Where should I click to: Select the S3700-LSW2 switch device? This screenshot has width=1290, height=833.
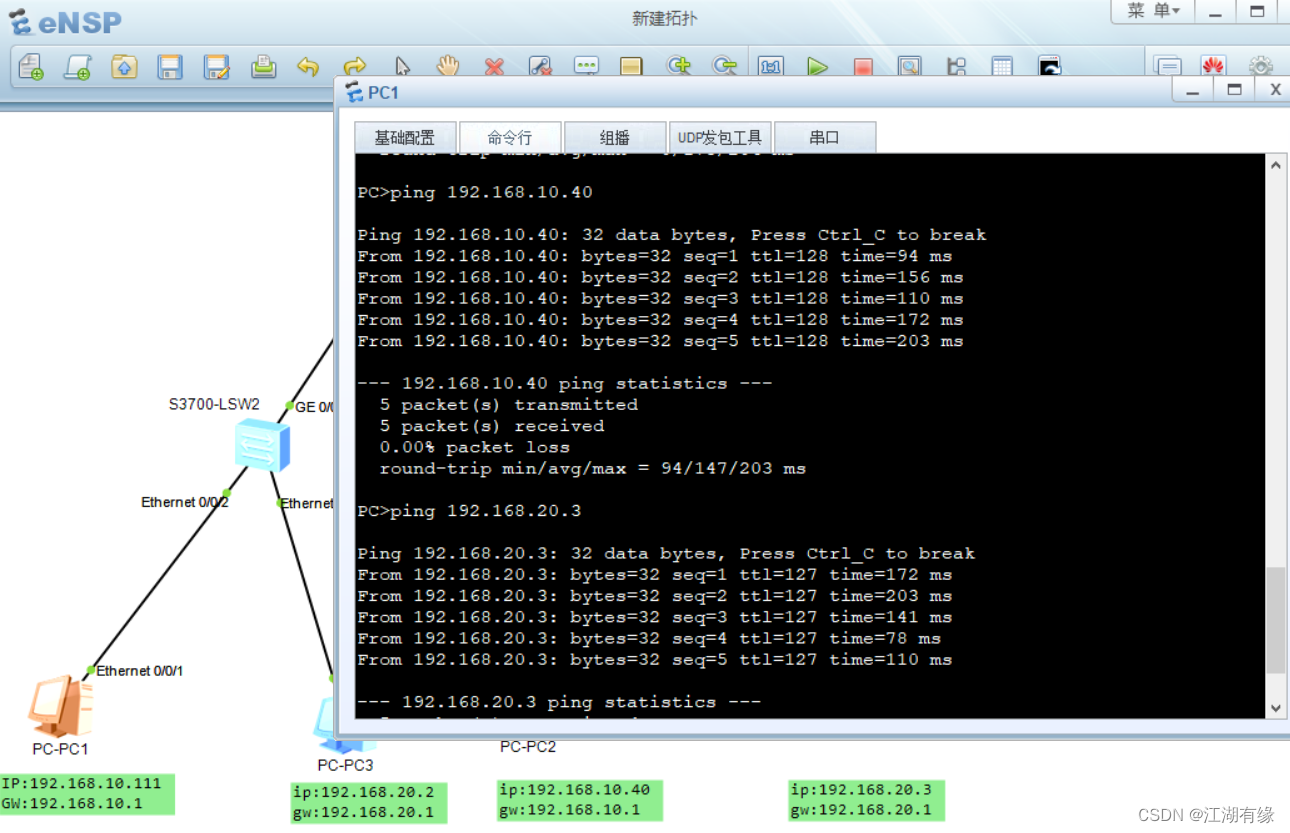pos(262,445)
